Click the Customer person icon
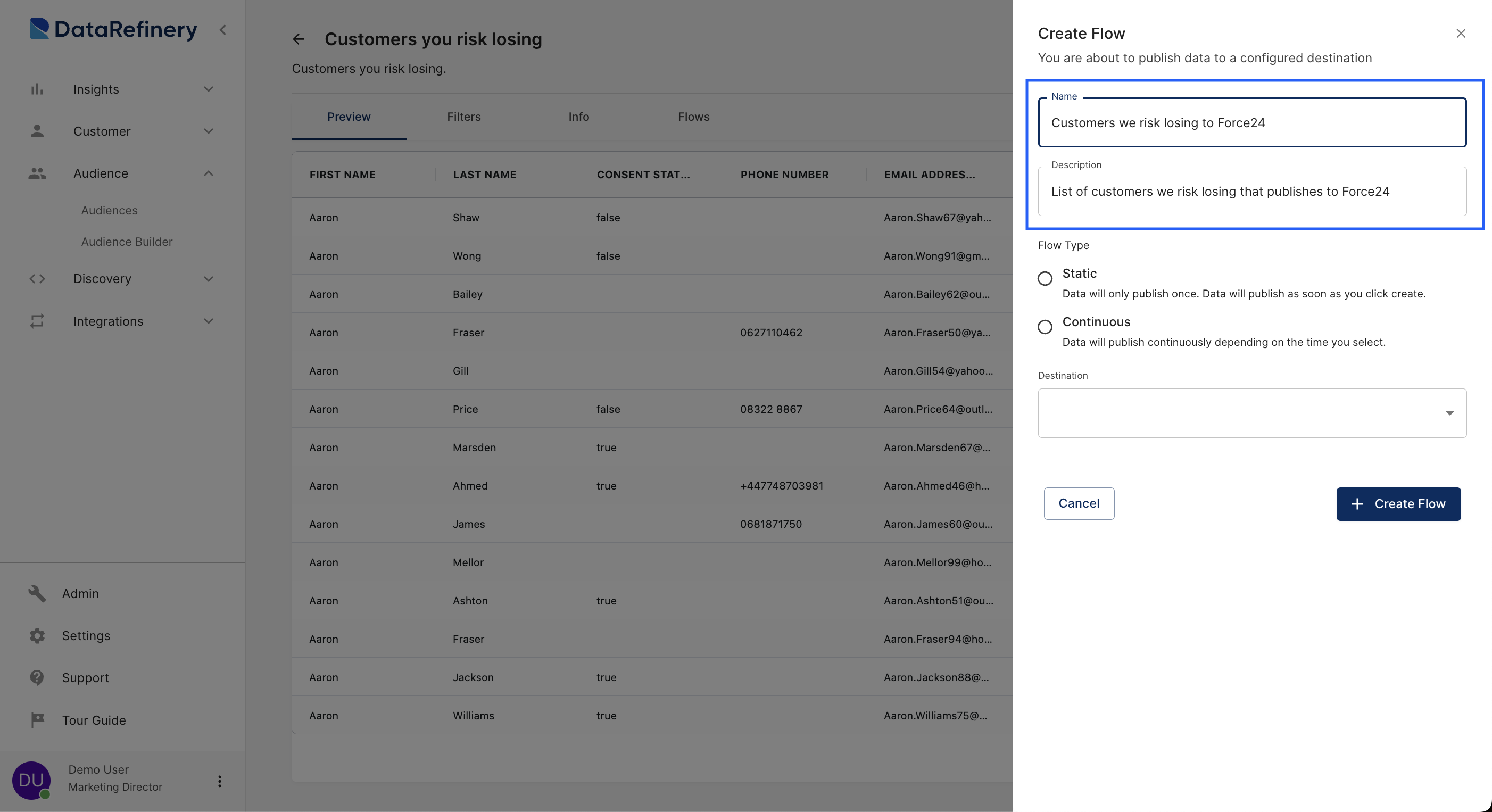This screenshot has height=812, width=1492. click(x=37, y=131)
